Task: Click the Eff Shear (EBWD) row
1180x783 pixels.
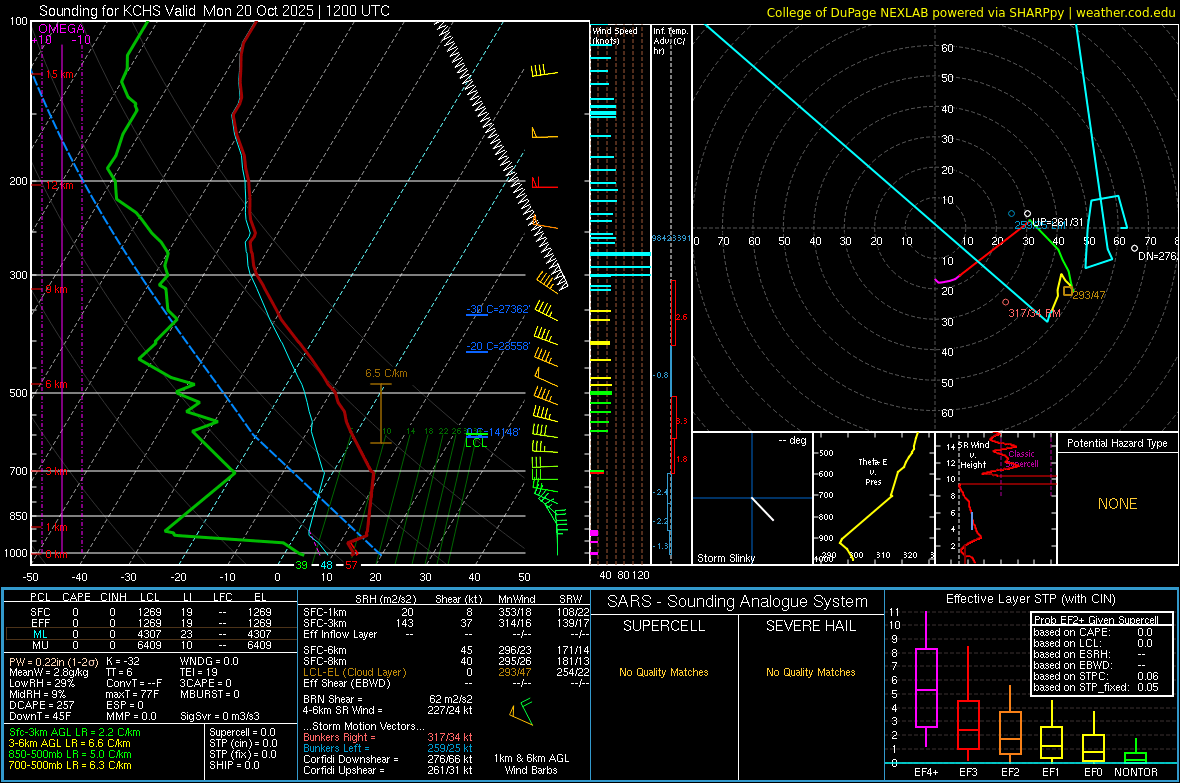Action: (446, 683)
